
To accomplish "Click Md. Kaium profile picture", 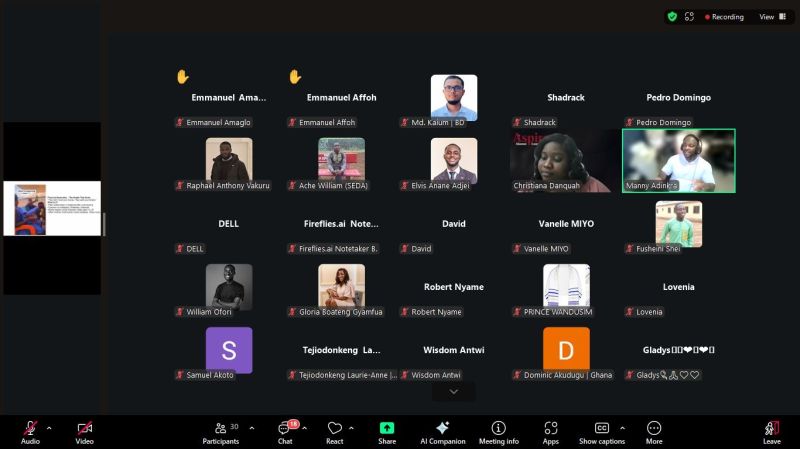I will [454, 97].
